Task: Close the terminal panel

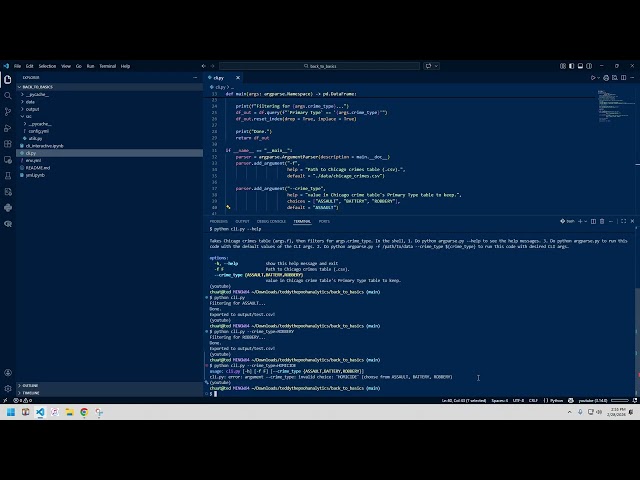Action: [632, 221]
